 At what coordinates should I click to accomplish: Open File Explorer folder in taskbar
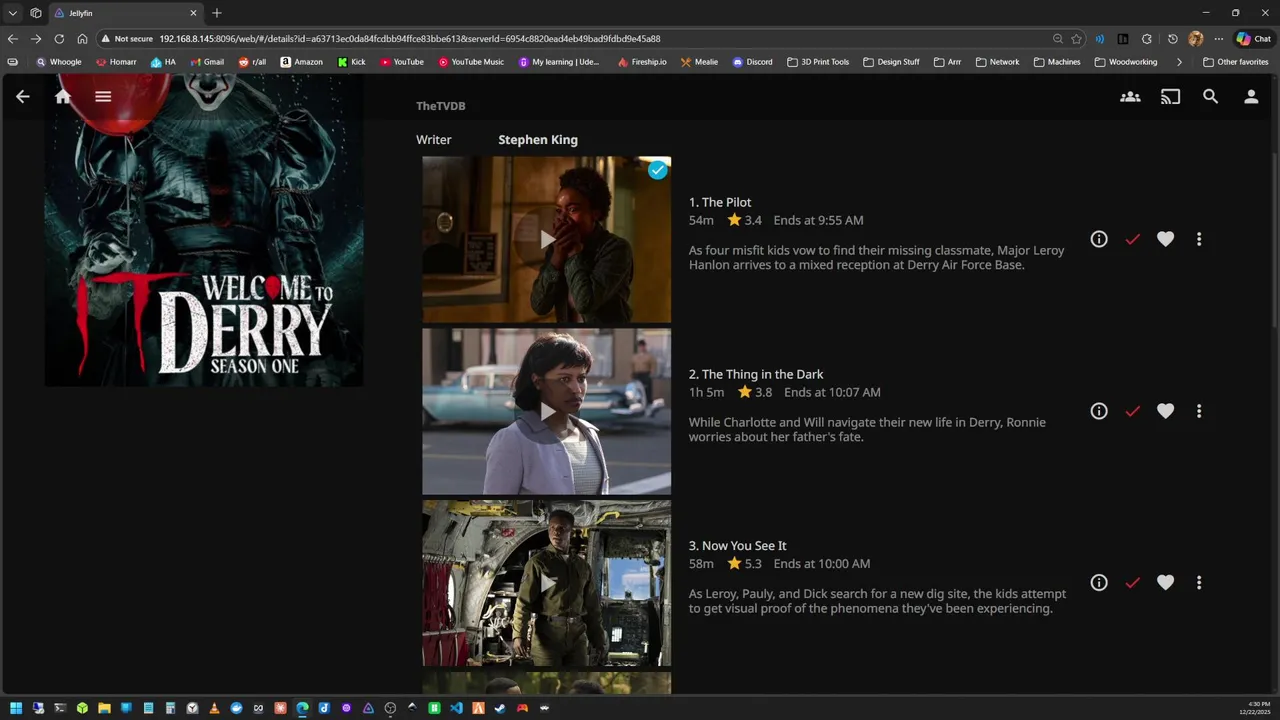pos(104,708)
